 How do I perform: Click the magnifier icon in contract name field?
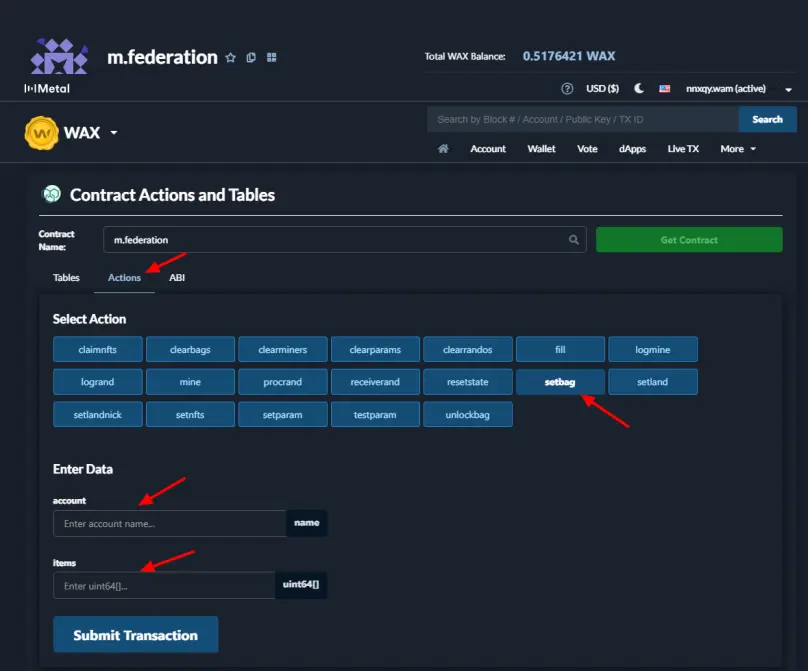(x=574, y=240)
